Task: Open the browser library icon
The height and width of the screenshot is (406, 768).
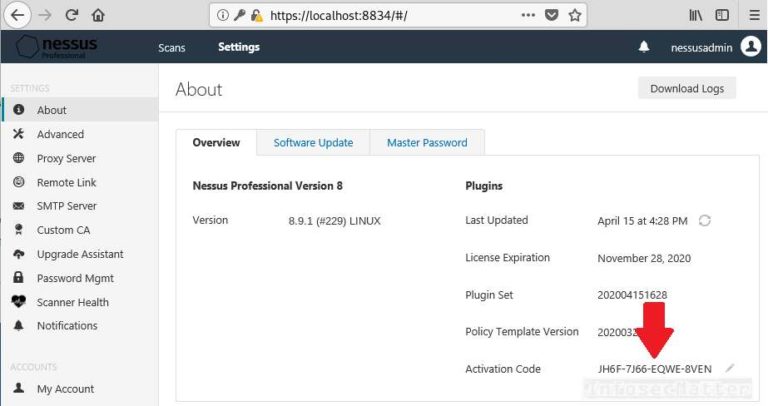Action: (x=696, y=15)
